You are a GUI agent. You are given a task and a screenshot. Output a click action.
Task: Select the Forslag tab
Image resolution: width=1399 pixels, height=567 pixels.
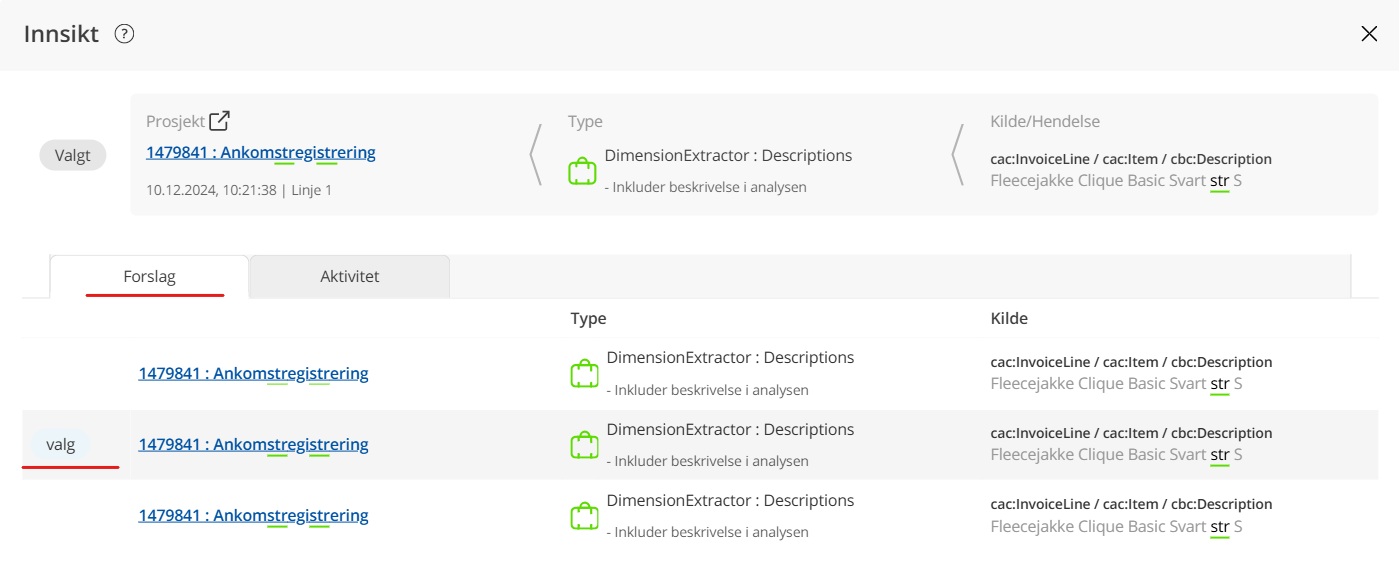(x=150, y=277)
